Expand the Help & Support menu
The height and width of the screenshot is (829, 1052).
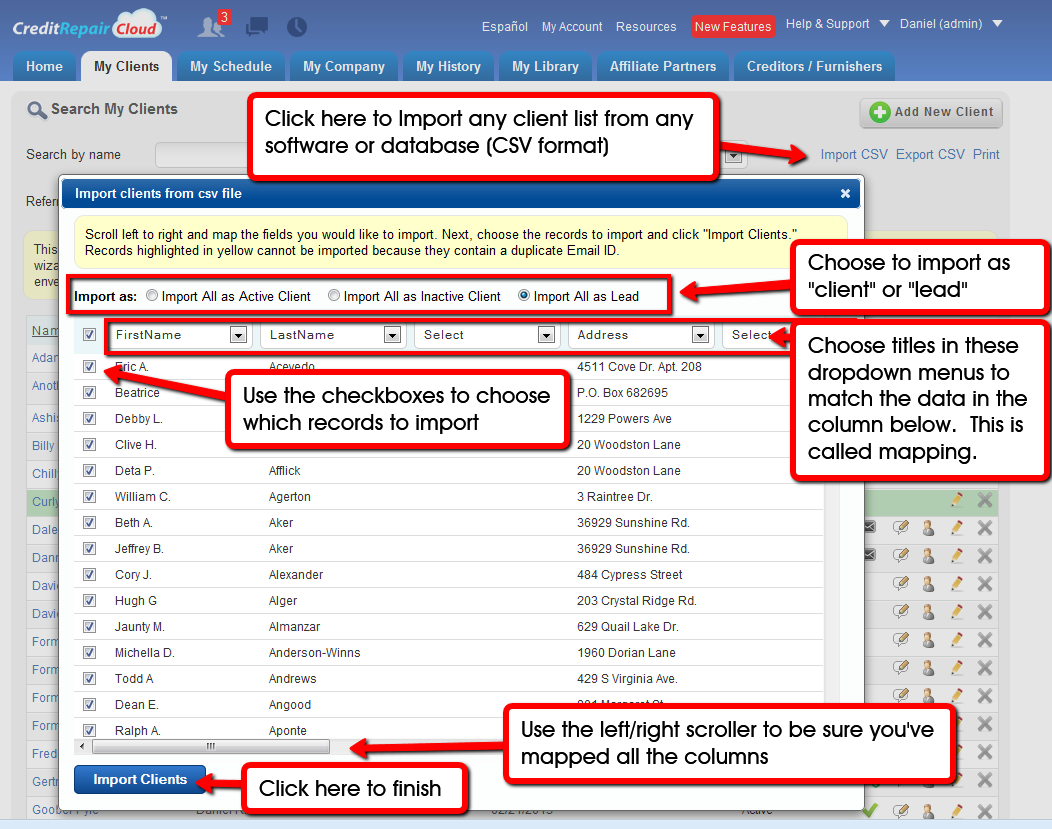(837, 24)
